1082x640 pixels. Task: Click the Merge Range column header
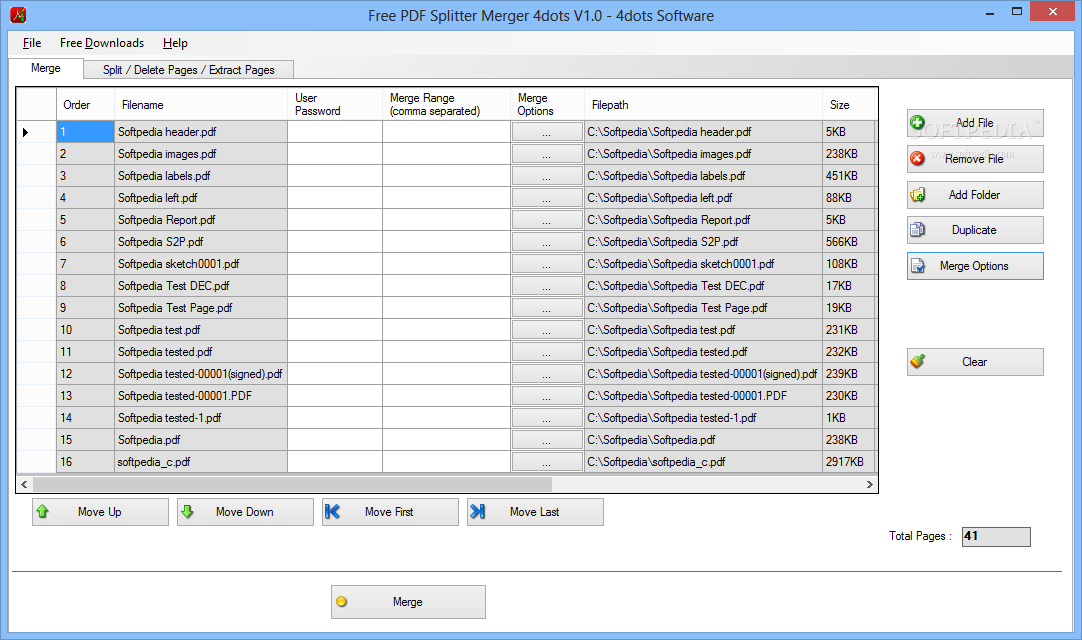(x=446, y=104)
